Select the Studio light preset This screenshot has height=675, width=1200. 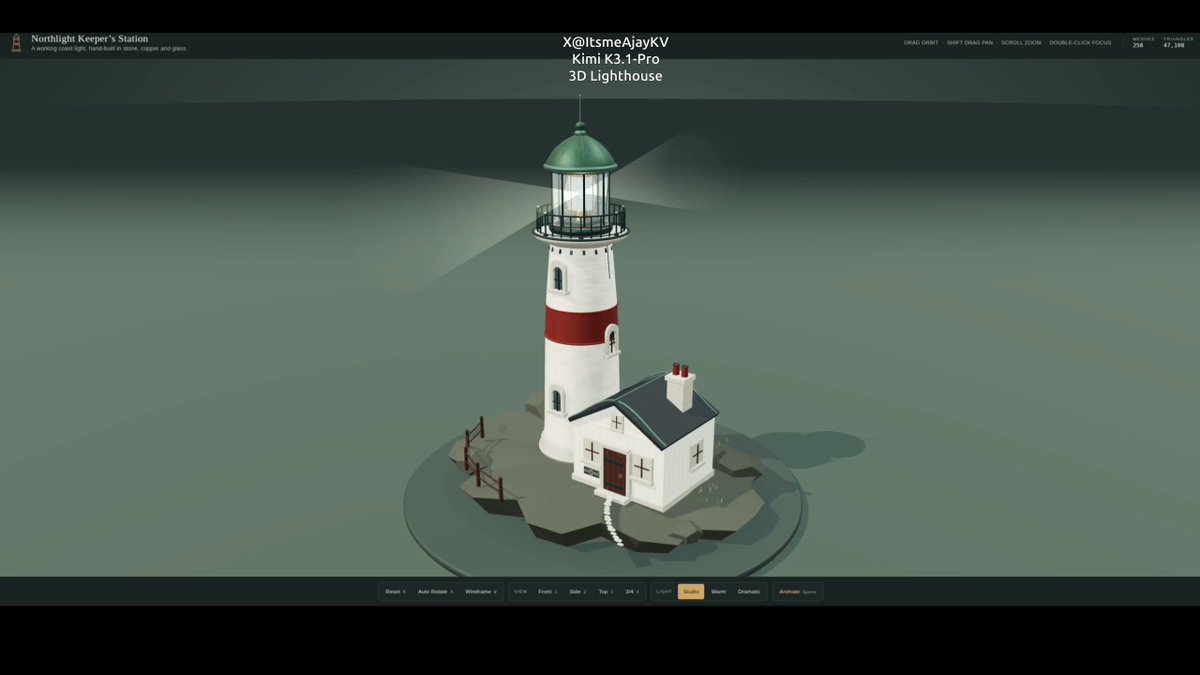click(x=691, y=592)
